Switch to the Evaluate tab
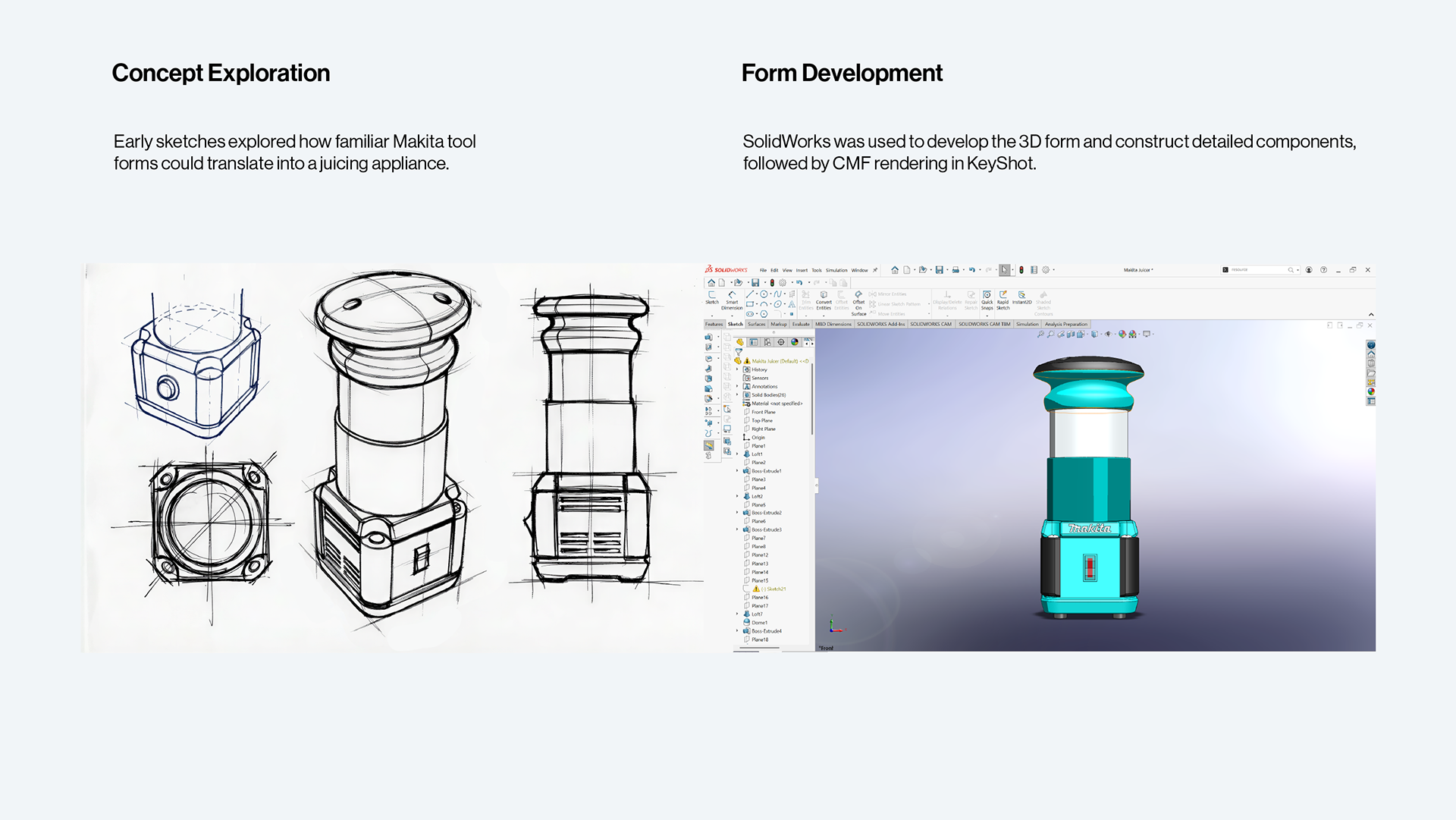The height and width of the screenshot is (820, 1456). 801,325
